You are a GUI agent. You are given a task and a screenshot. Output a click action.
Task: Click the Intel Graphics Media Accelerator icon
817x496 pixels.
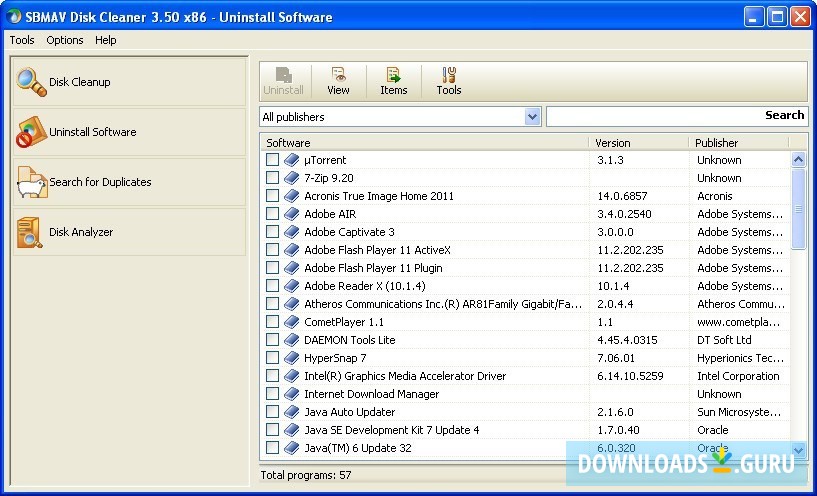coord(292,376)
